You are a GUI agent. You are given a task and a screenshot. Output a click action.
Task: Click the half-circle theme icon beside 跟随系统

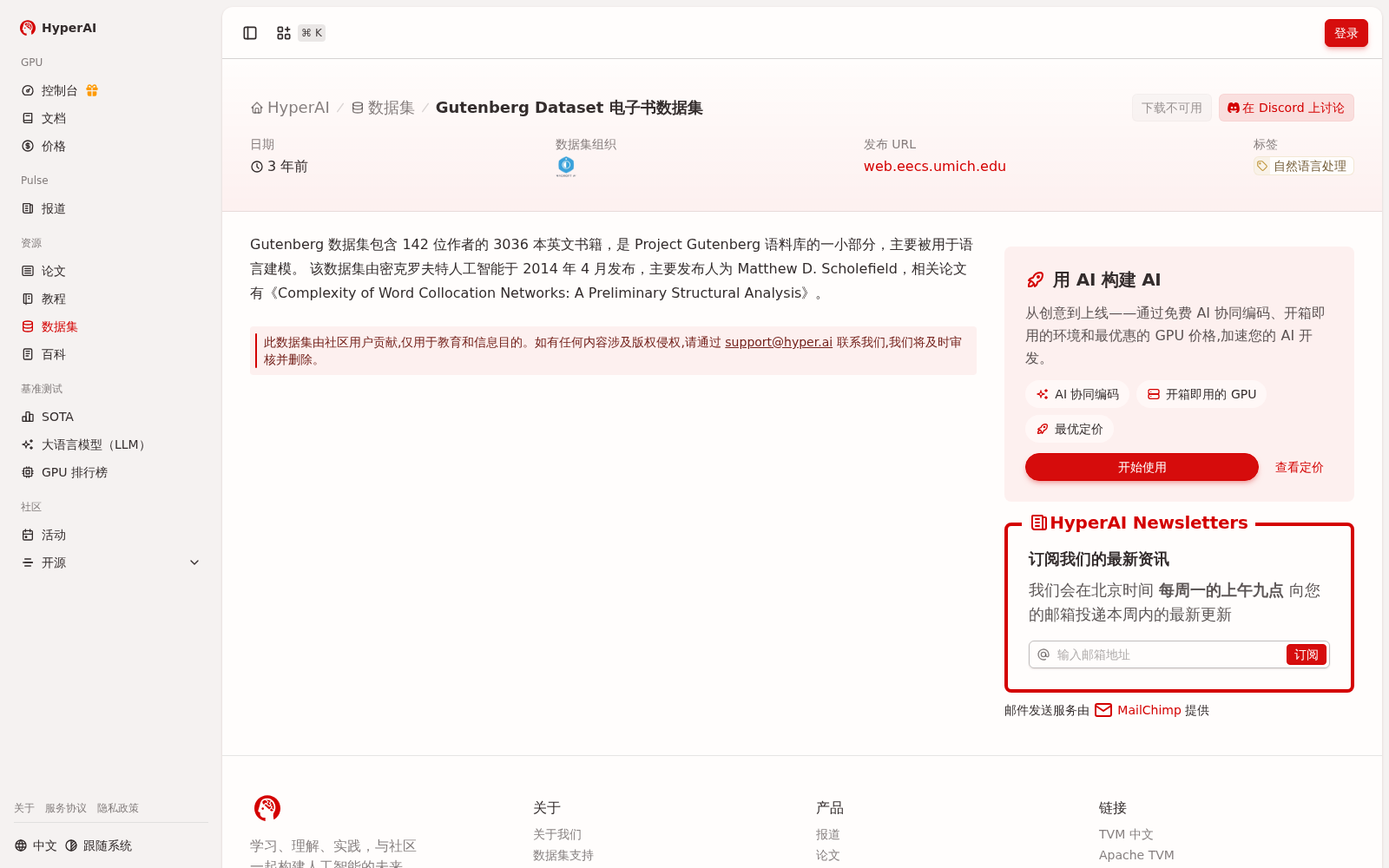71,845
